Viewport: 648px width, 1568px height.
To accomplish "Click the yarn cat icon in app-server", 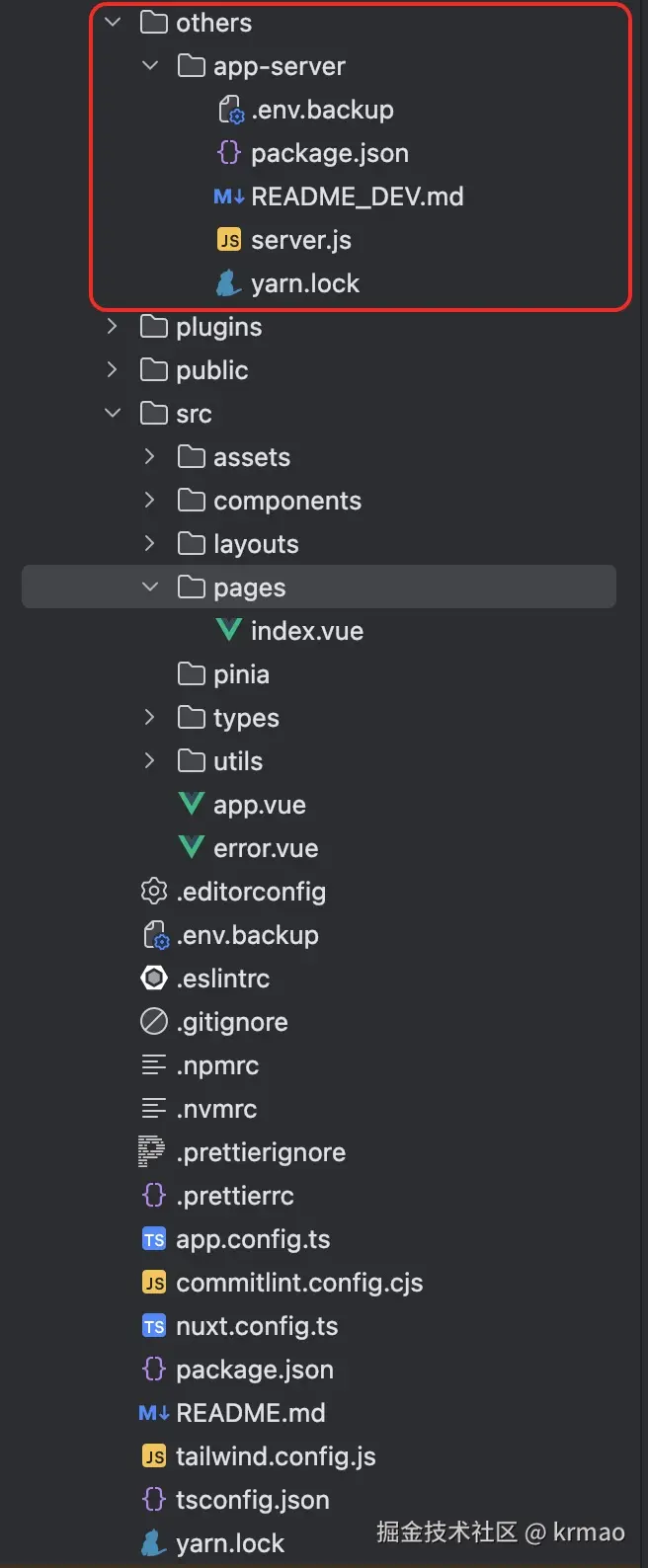I will pos(228,283).
